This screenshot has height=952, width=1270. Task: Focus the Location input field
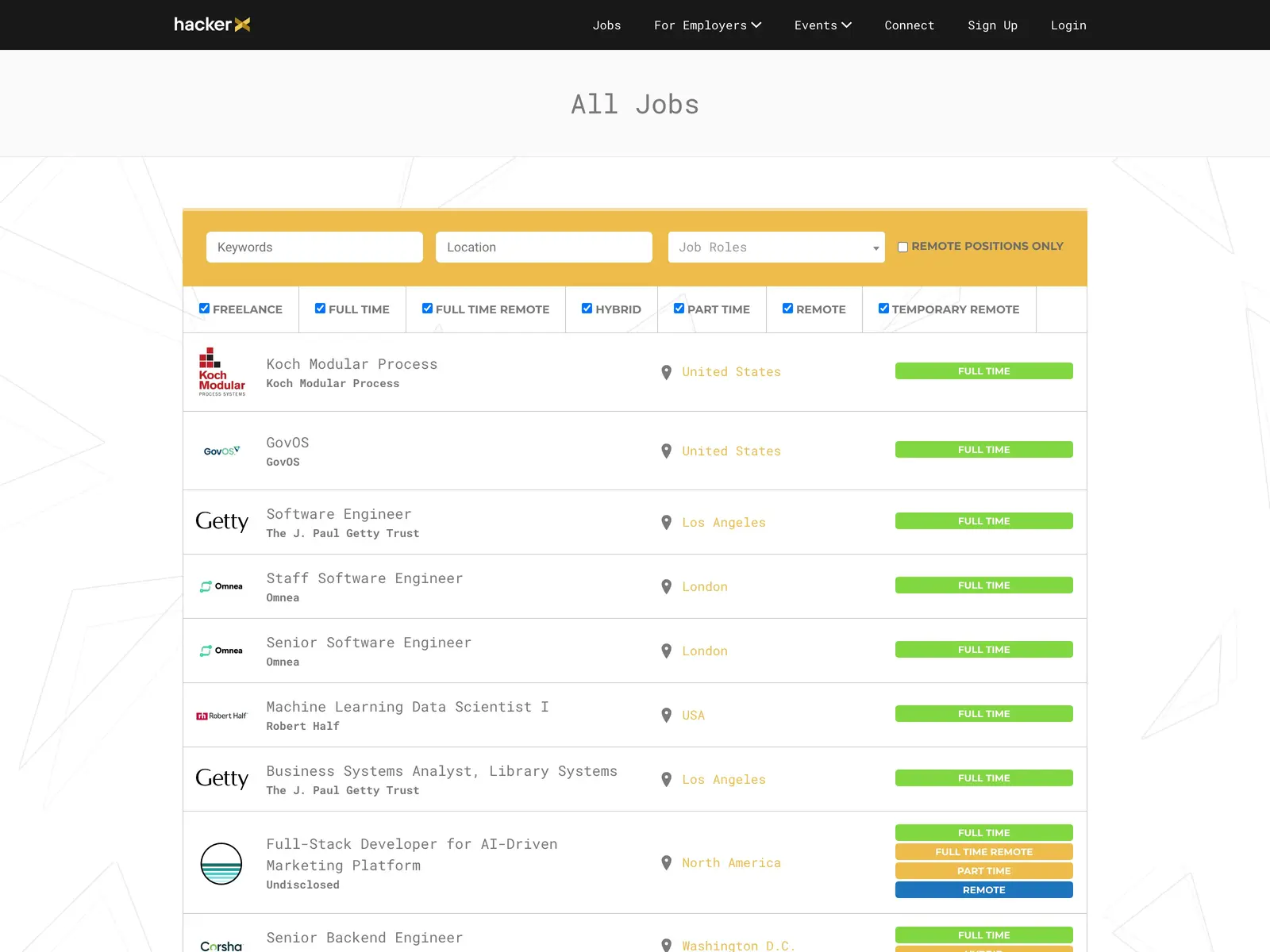[x=544, y=248]
